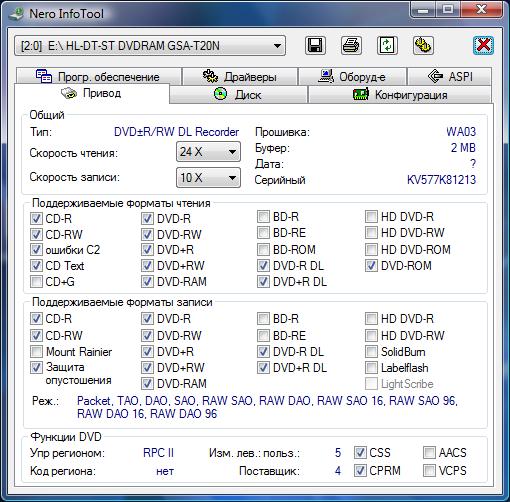Toggle CD Text checkbox

pos(36,266)
